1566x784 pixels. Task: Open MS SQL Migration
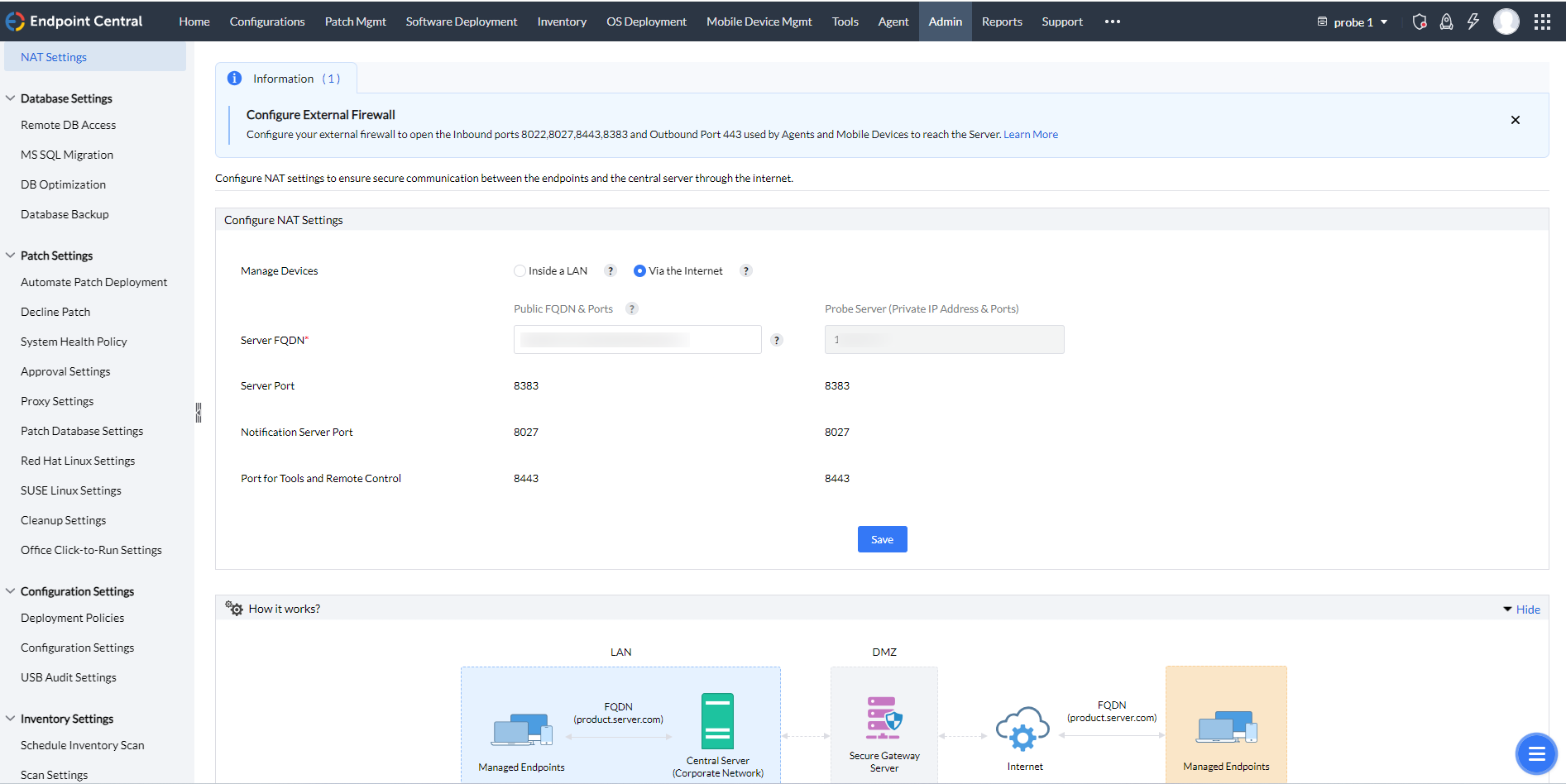tap(67, 155)
